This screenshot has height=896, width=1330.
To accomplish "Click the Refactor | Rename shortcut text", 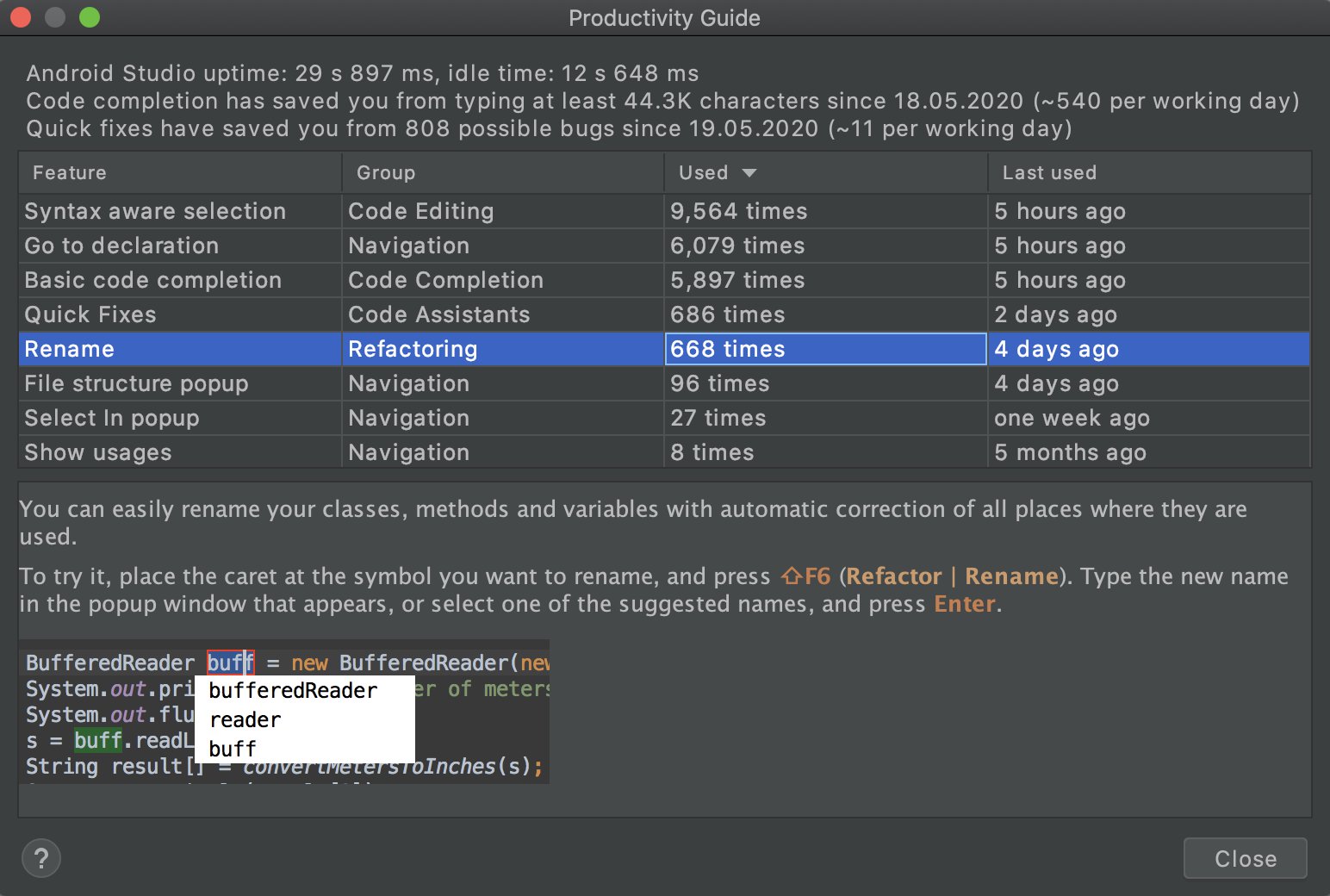I will point(952,576).
